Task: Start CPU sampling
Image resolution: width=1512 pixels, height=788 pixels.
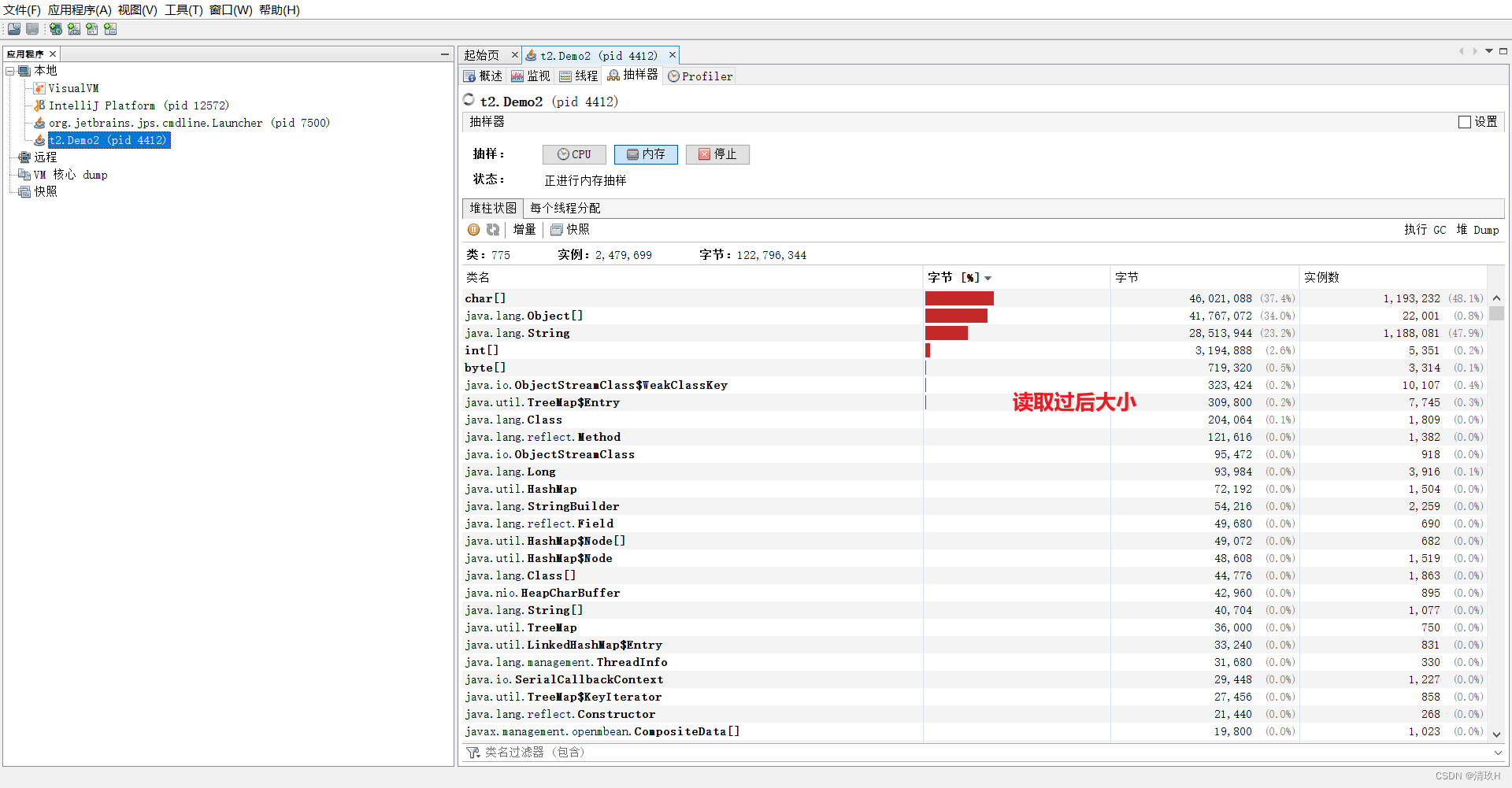Action: [x=574, y=154]
